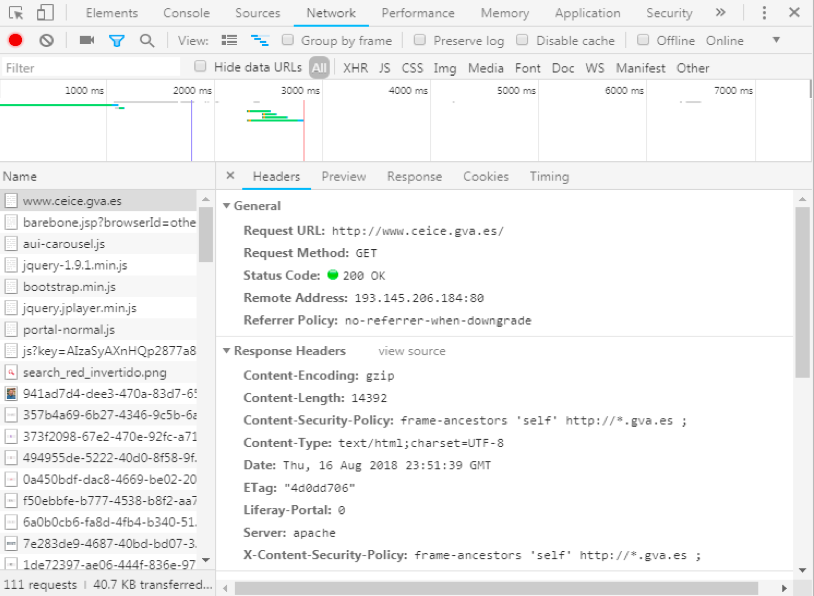Select aui-carousel.js request

[98, 243]
